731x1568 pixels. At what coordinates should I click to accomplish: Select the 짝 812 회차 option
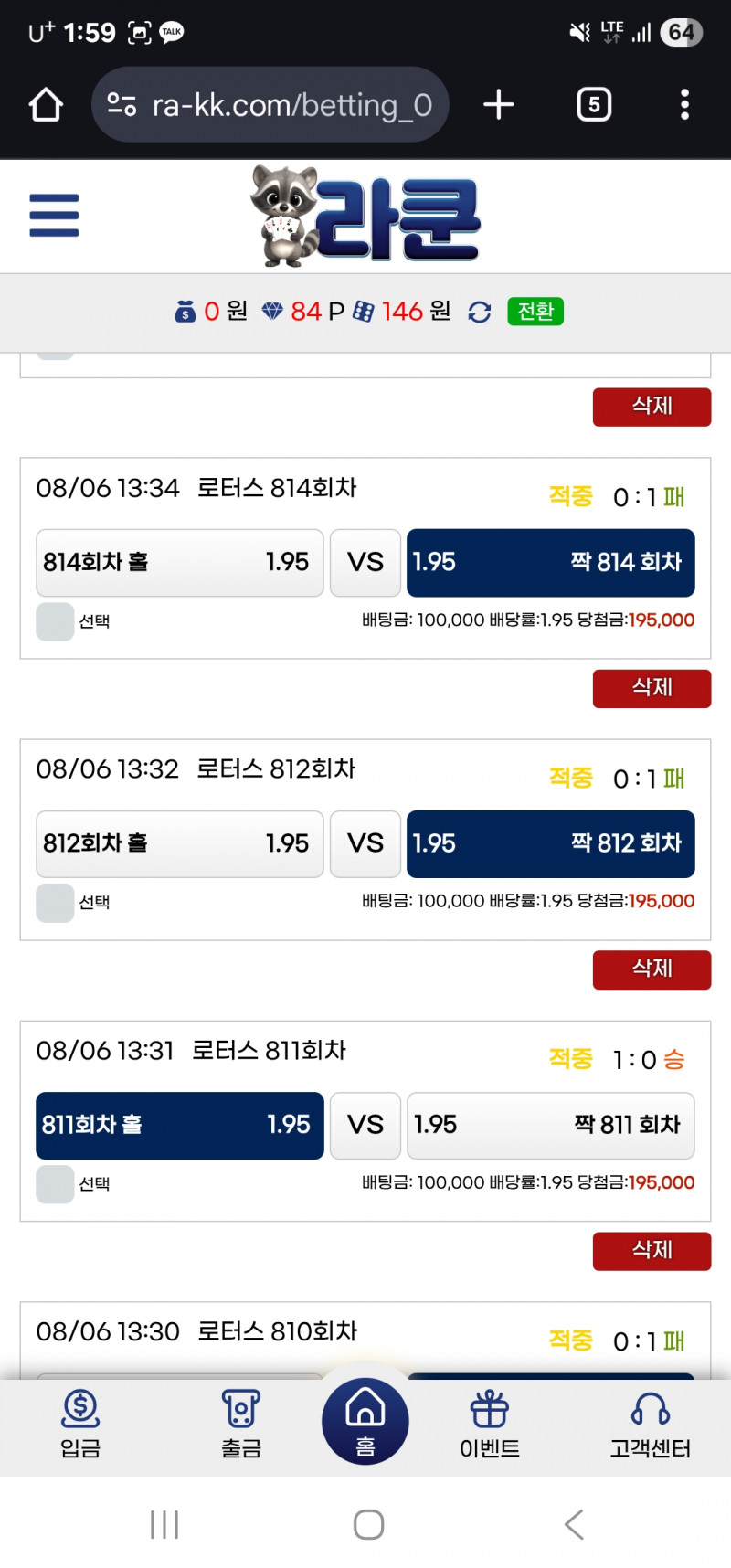point(550,843)
